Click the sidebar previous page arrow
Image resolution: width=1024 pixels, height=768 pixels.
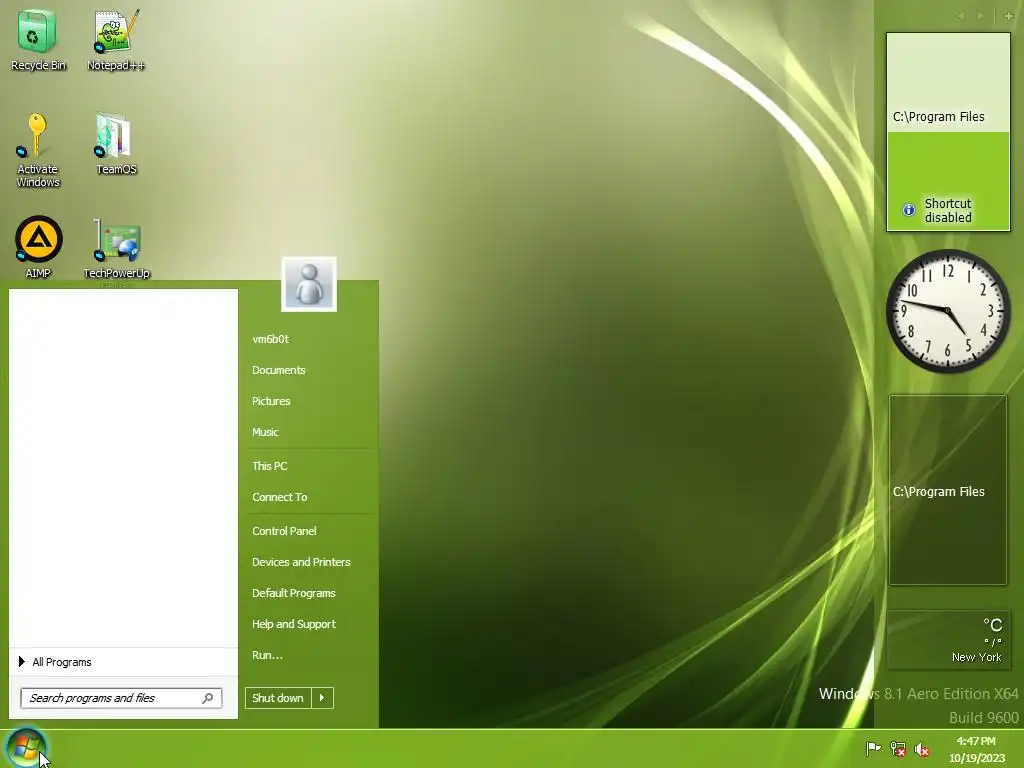961,15
